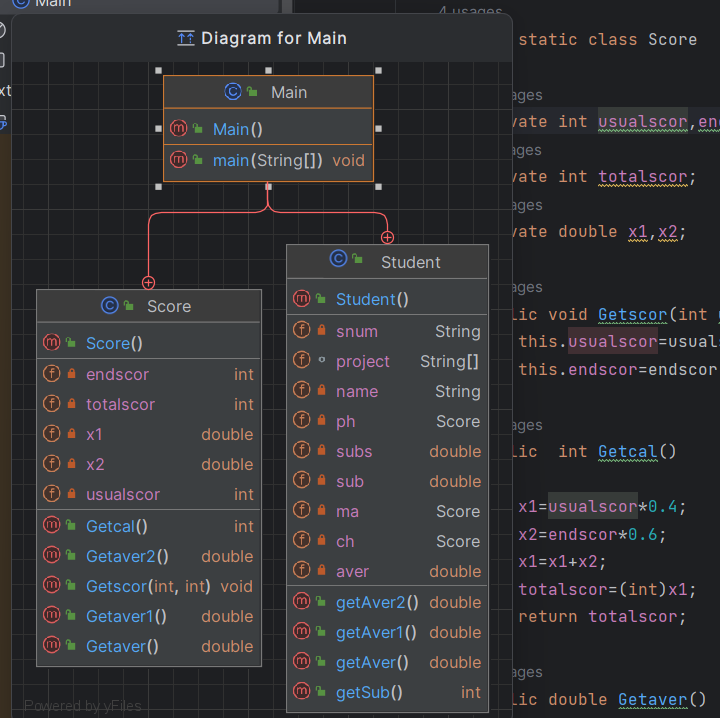
Task: Click the private lock icon beside totalscor
Action: click(x=72, y=404)
